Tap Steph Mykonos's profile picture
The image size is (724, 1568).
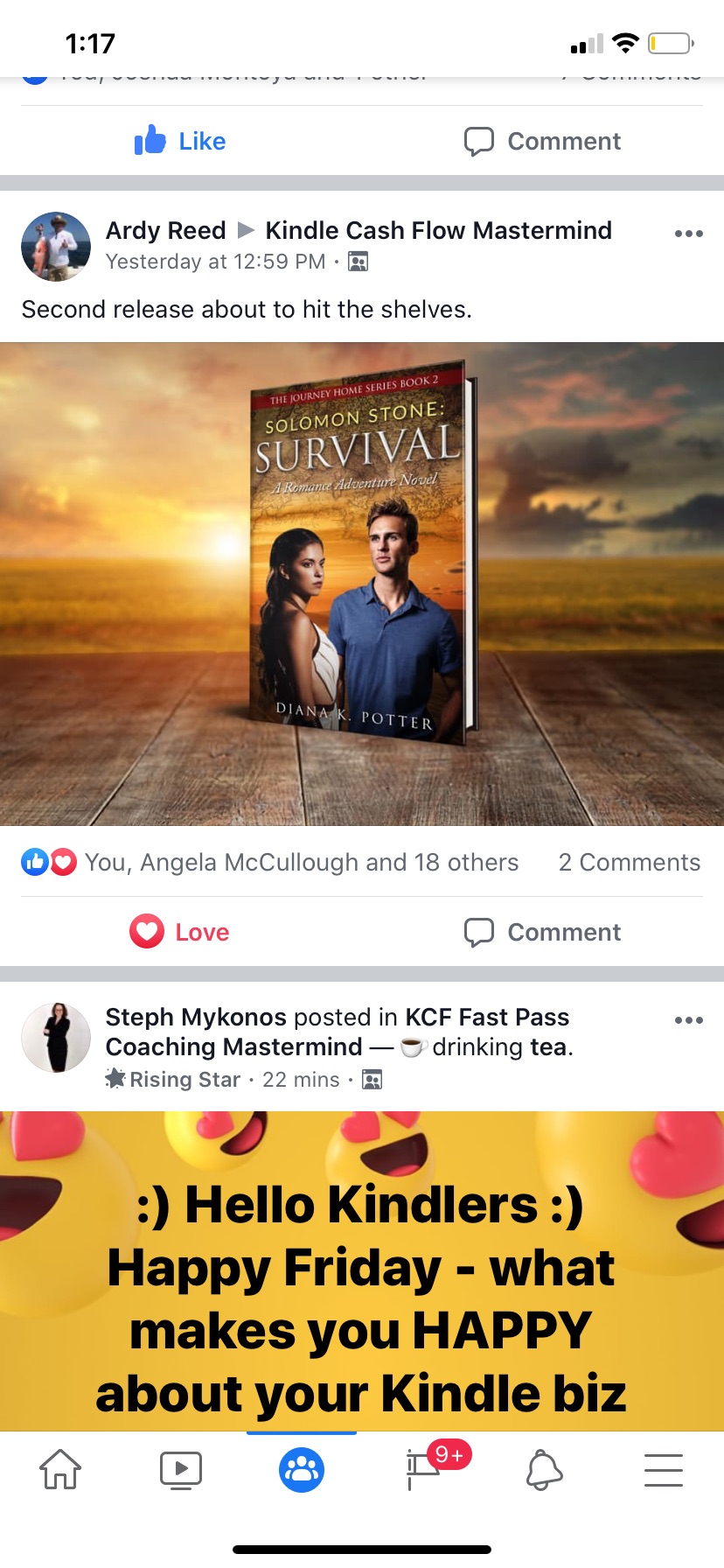click(56, 1038)
